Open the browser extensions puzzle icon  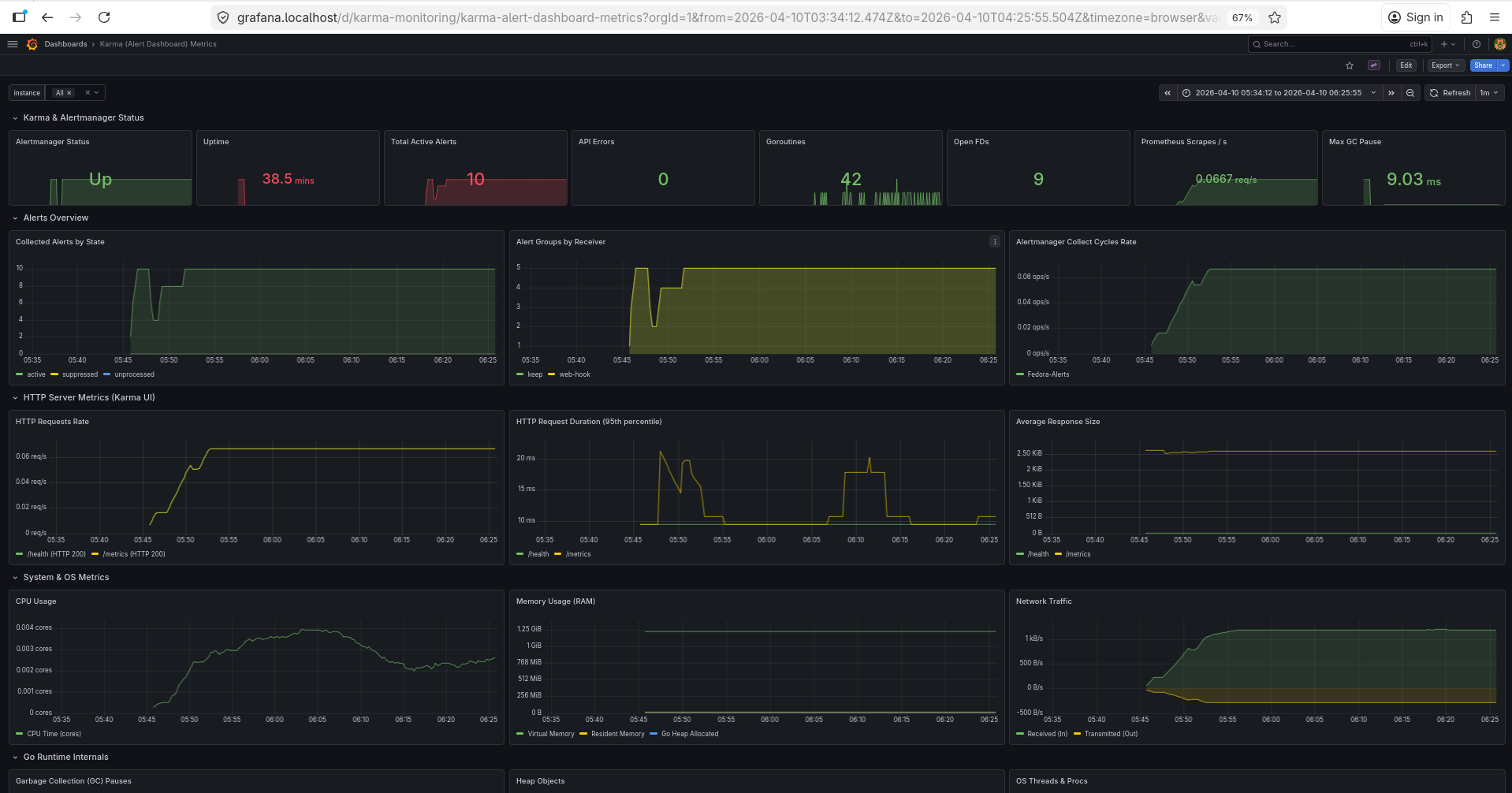[x=1467, y=17]
